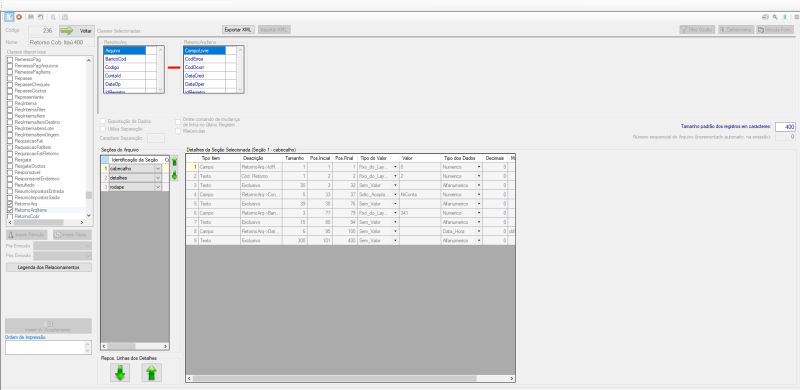This screenshot has width=800, height=390.
Task: Select ContaId in the RetornoArq list
Action: click(x=124, y=75)
